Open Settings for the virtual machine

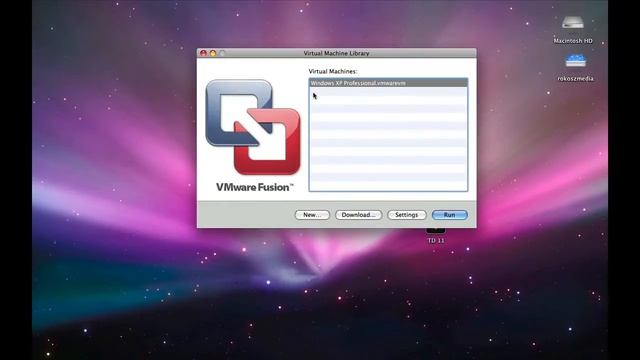[x=407, y=215]
